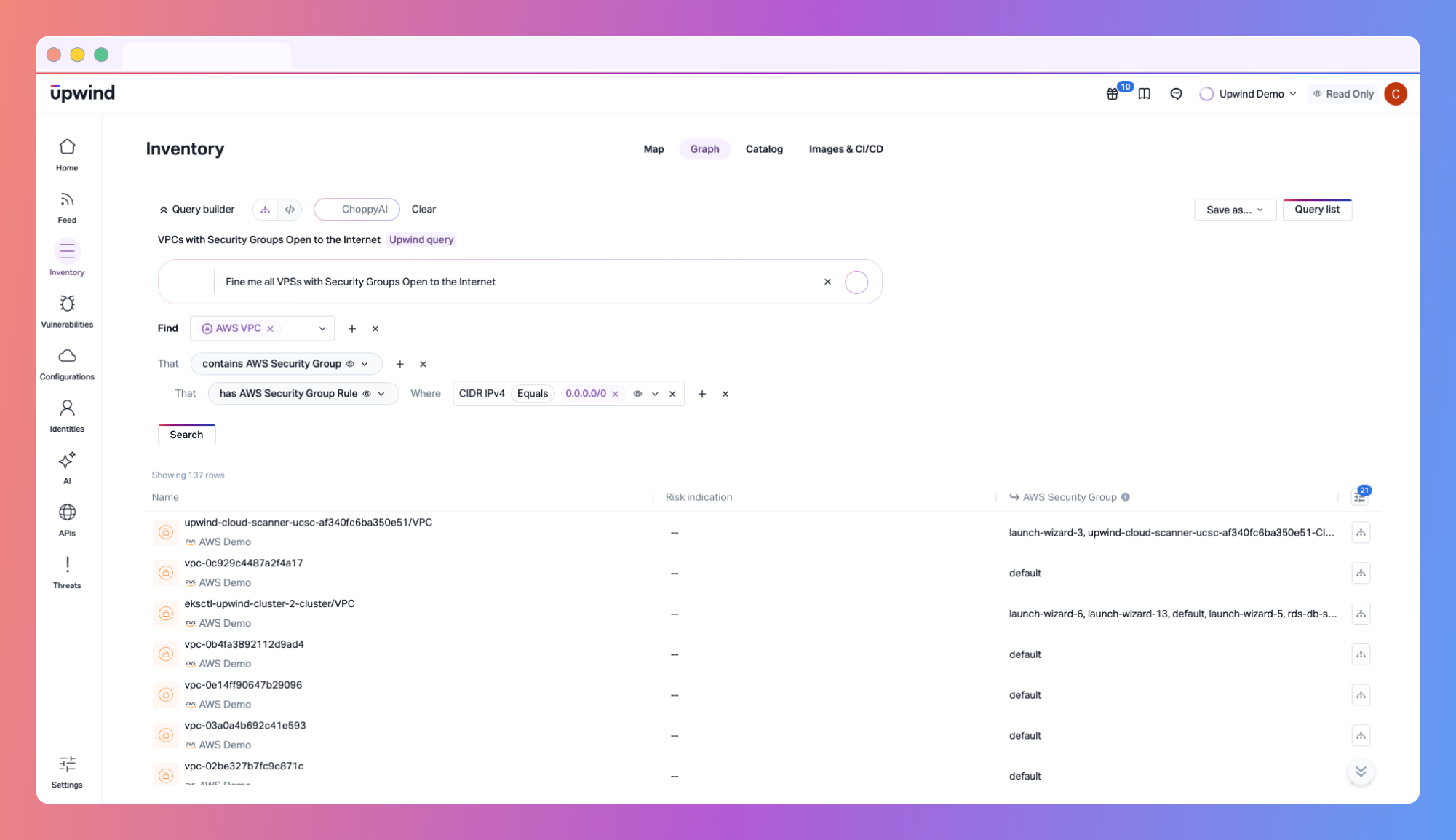Toggle eye icon on contains AWS Security Group
The width and height of the screenshot is (1456, 840).
[350, 364]
